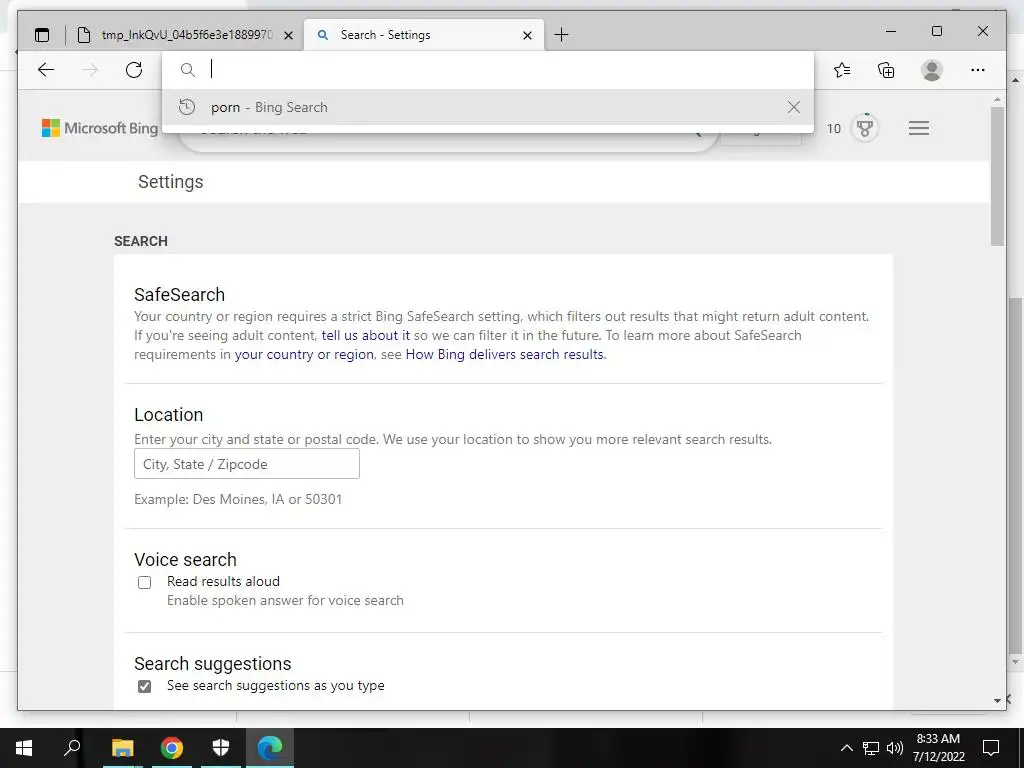The image size is (1024, 768).
Task: Click the Rewards points count 10
Action: point(834,129)
